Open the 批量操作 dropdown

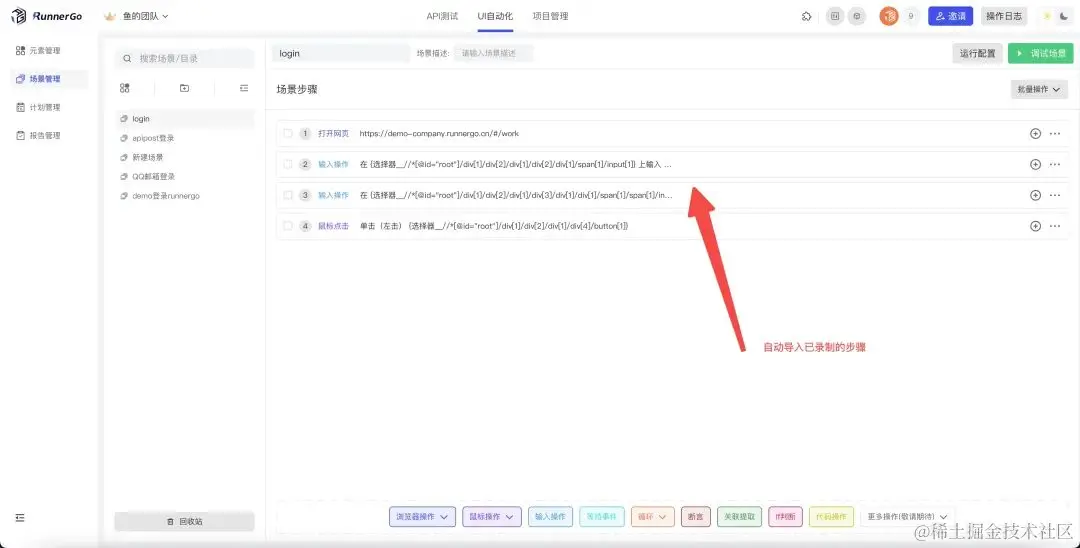pos(1039,89)
